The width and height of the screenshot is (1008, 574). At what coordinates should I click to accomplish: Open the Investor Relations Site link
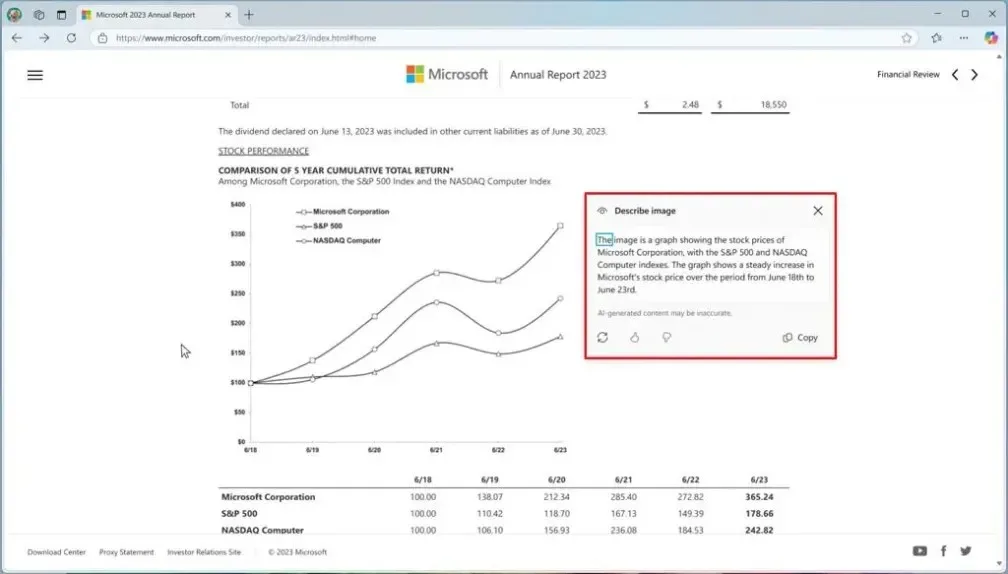[204, 552]
